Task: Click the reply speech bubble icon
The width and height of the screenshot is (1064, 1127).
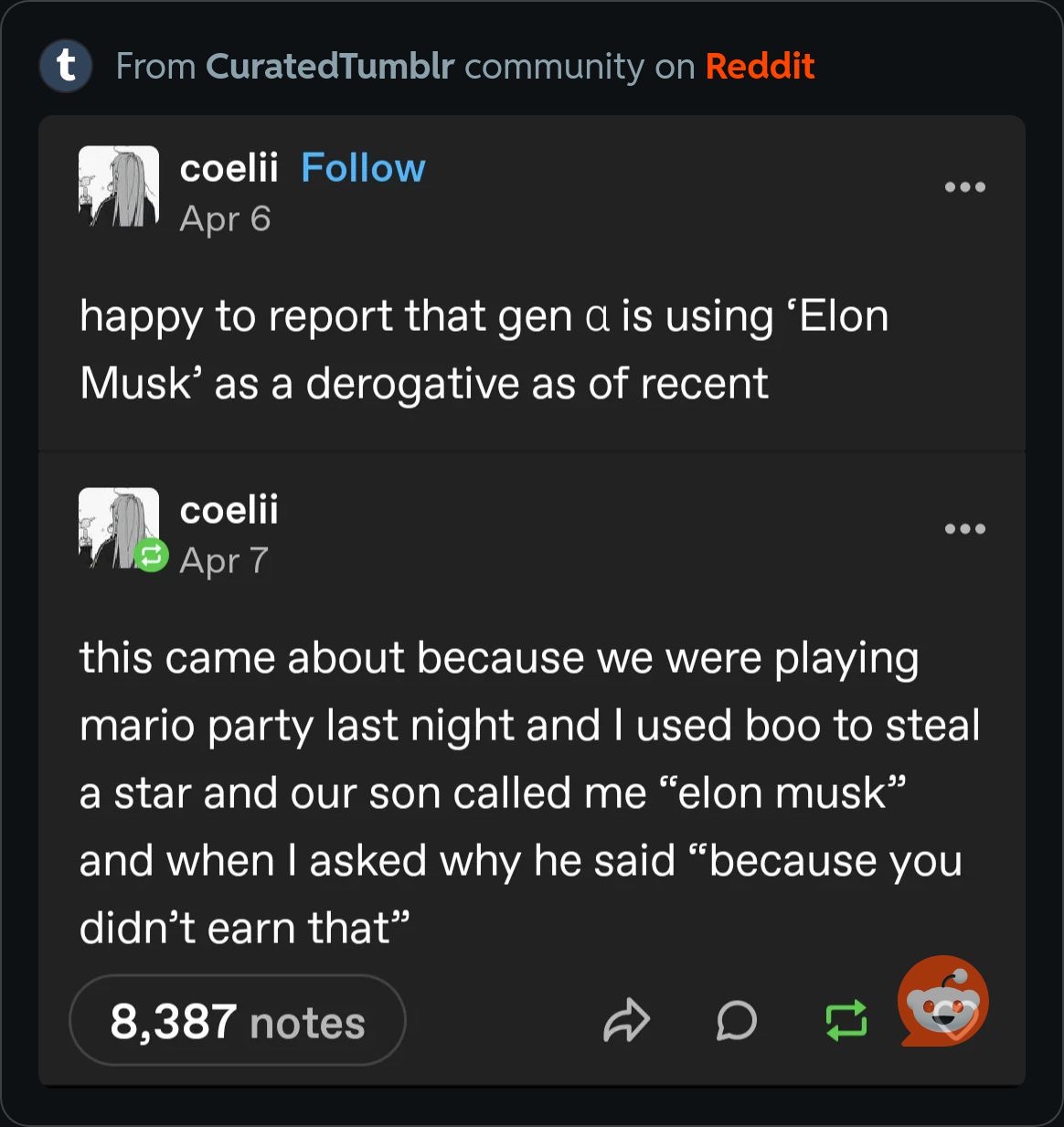Action: pos(737,1021)
